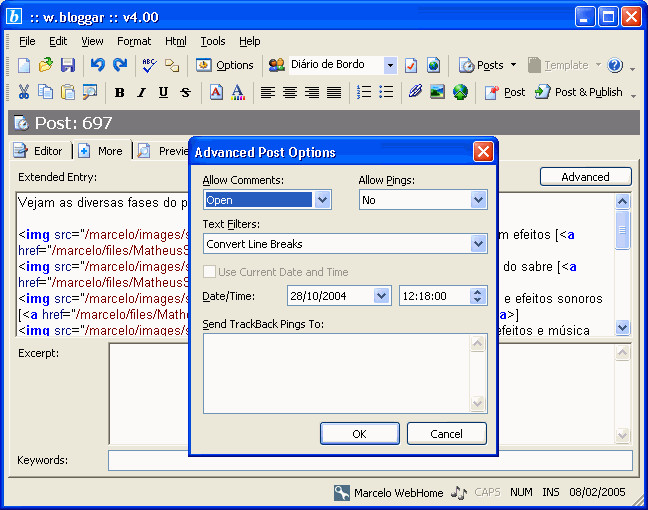
Task: Click the accounts people icon
Action: click(276, 65)
